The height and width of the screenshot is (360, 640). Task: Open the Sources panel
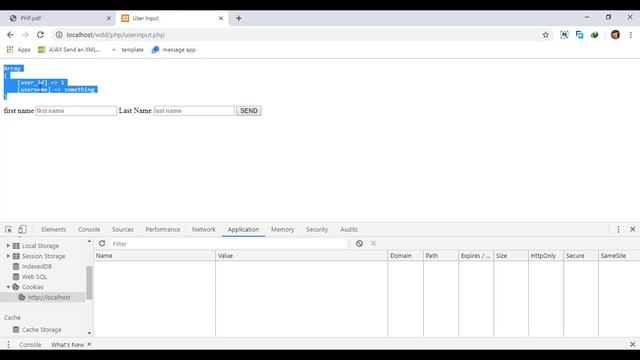click(x=123, y=229)
